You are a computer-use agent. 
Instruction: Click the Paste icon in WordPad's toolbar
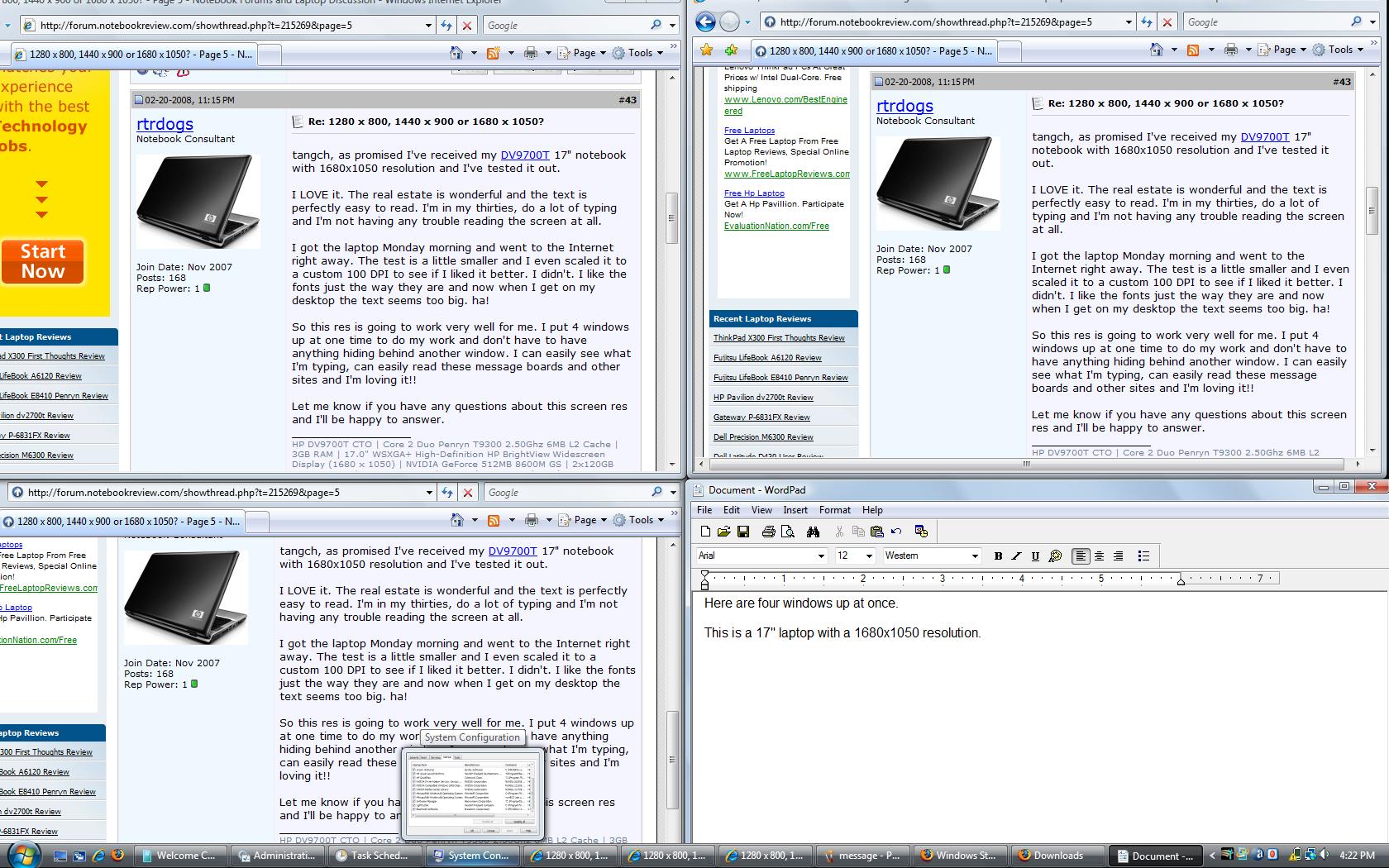tap(877, 532)
